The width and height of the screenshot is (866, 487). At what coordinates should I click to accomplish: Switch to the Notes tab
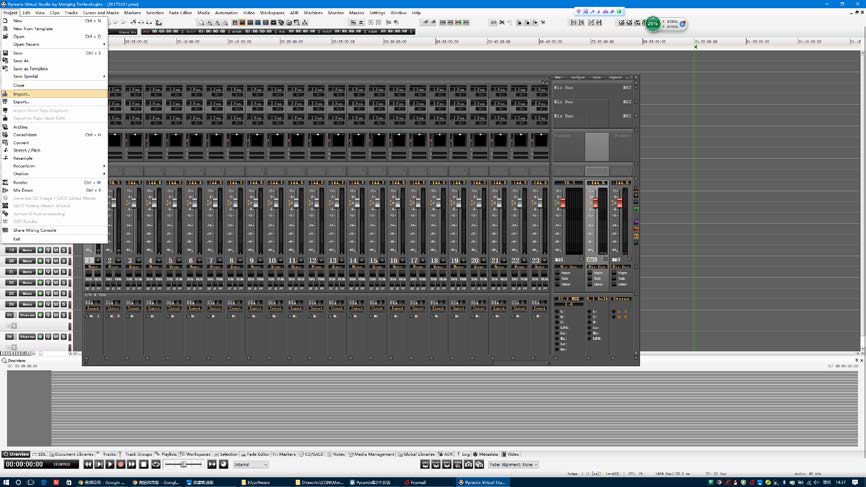(x=337, y=454)
